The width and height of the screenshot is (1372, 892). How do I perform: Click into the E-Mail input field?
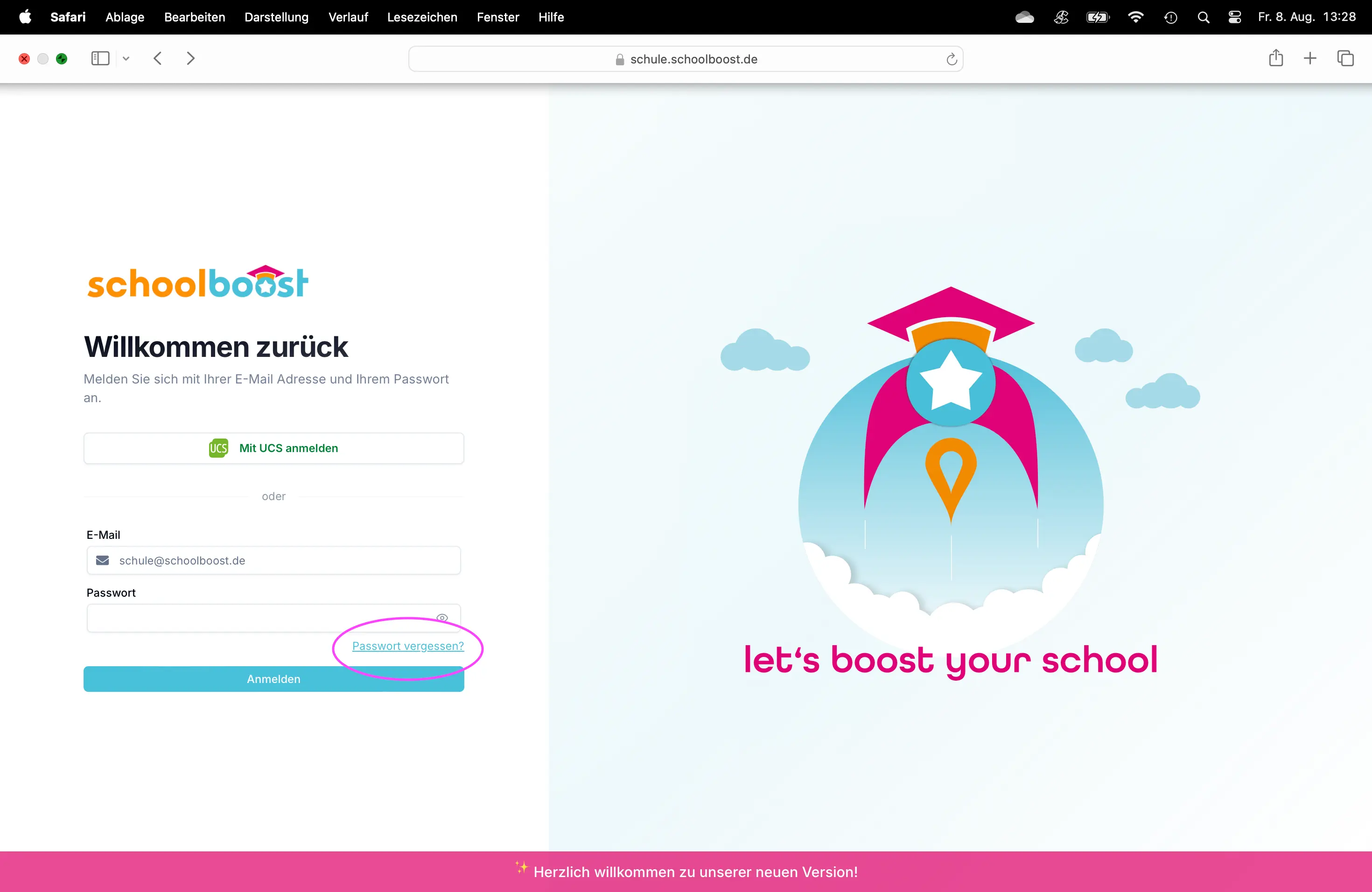tap(282, 560)
